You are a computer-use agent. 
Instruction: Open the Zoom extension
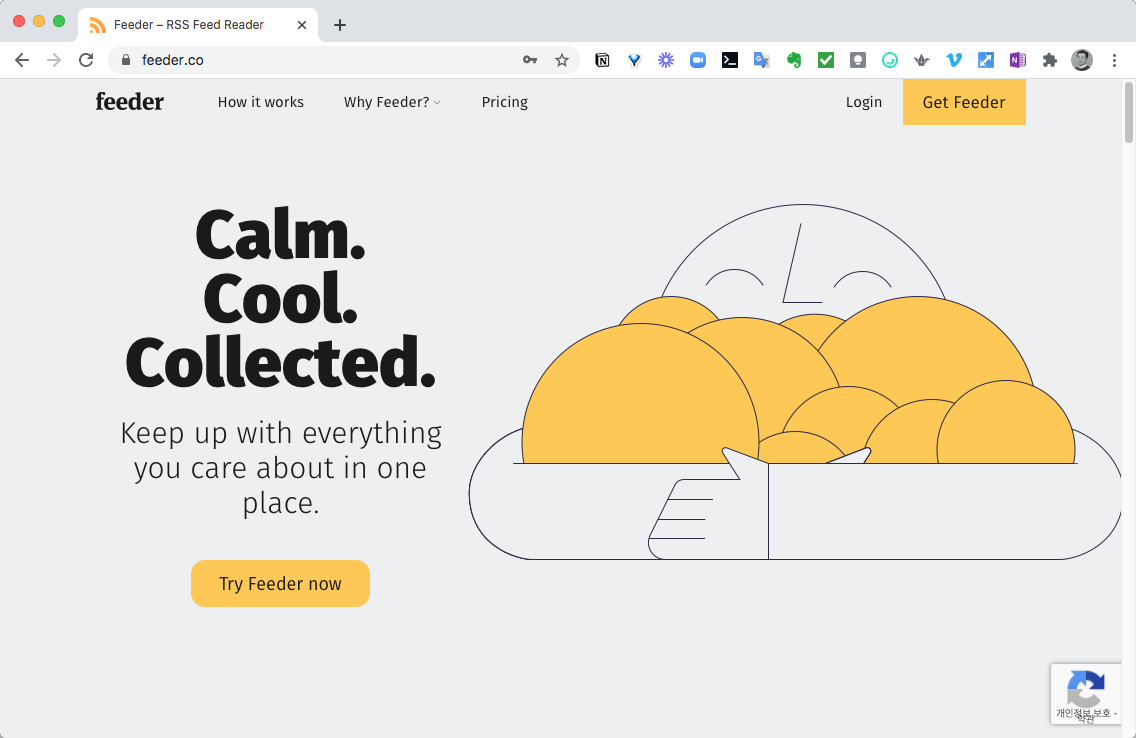(x=698, y=60)
